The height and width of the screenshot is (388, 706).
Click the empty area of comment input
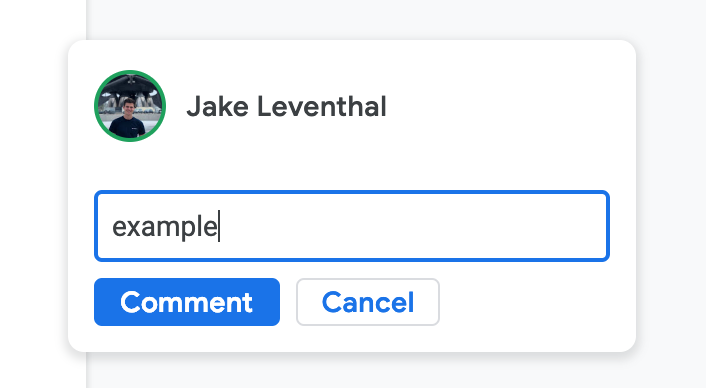[x=412, y=226]
